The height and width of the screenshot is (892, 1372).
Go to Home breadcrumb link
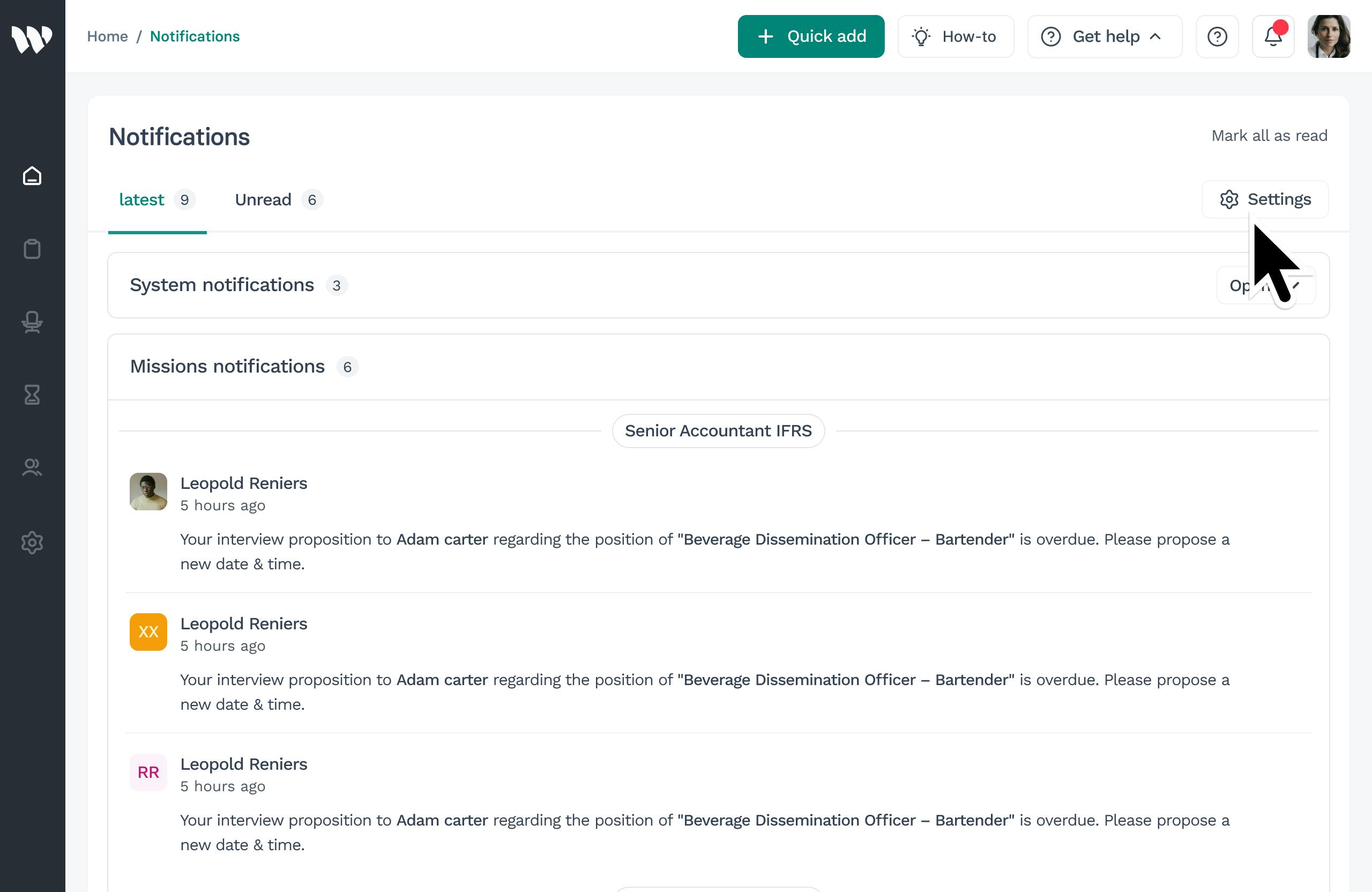[107, 37]
